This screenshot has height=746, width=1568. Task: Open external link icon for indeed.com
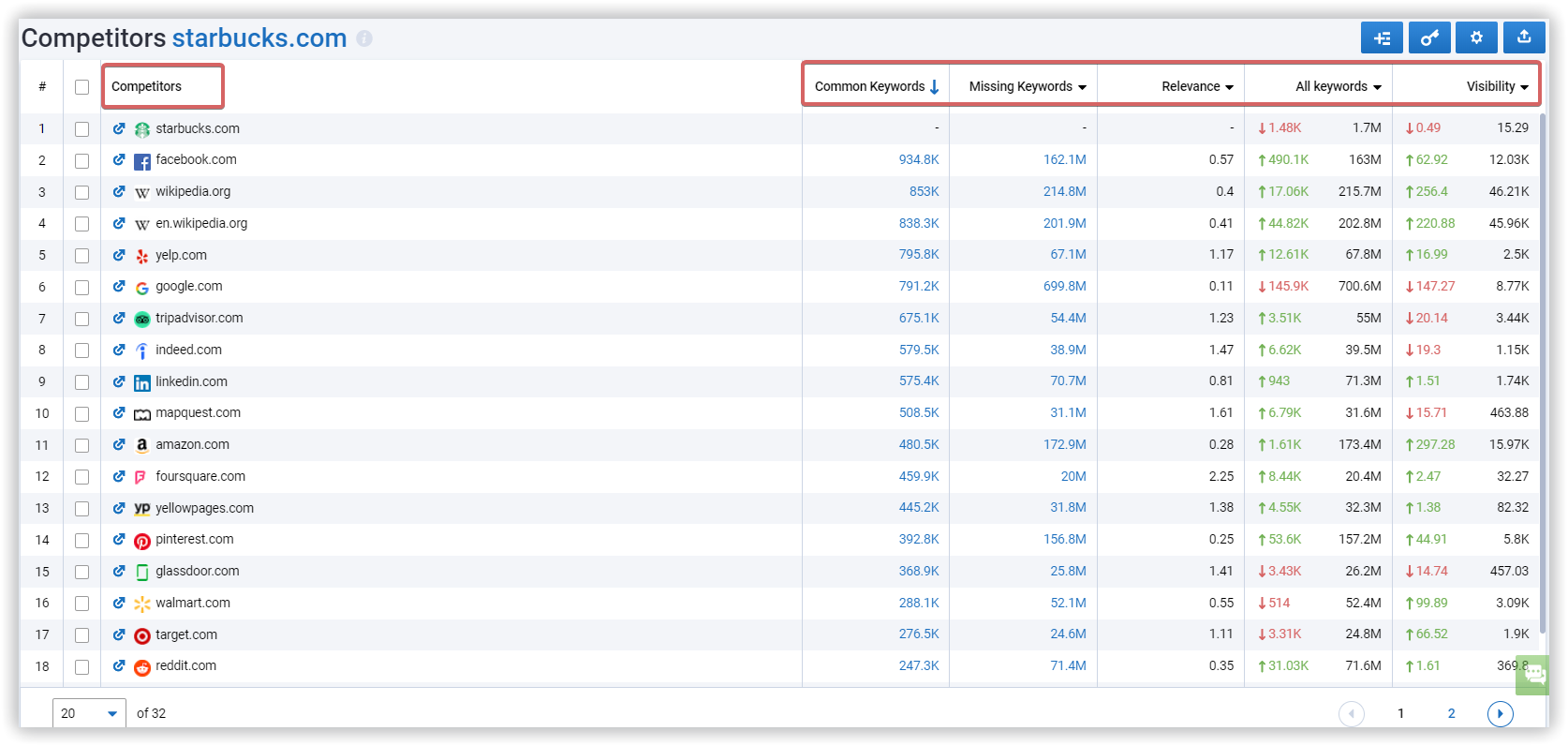point(119,351)
